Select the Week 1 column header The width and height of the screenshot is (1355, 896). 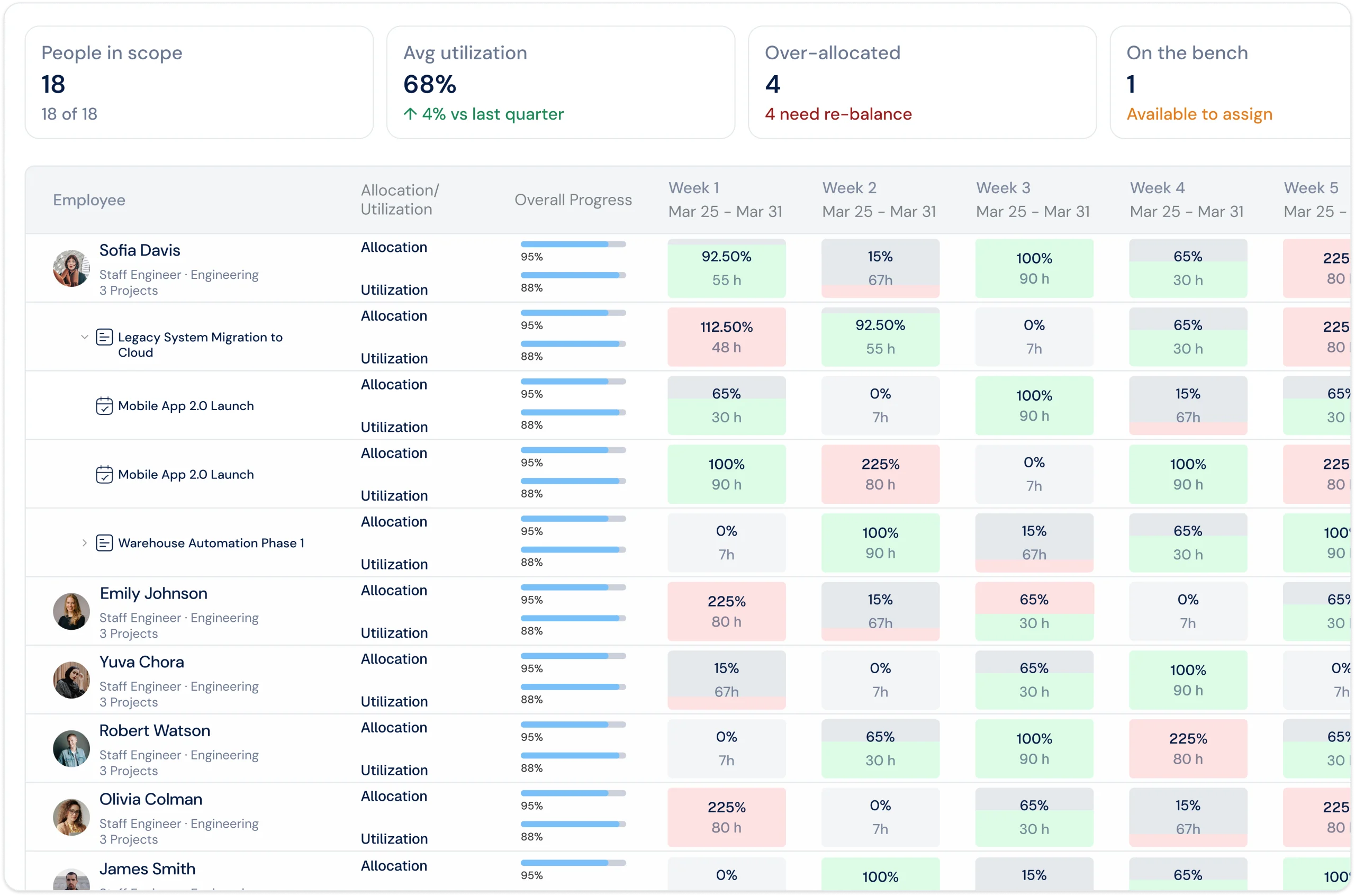725,200
